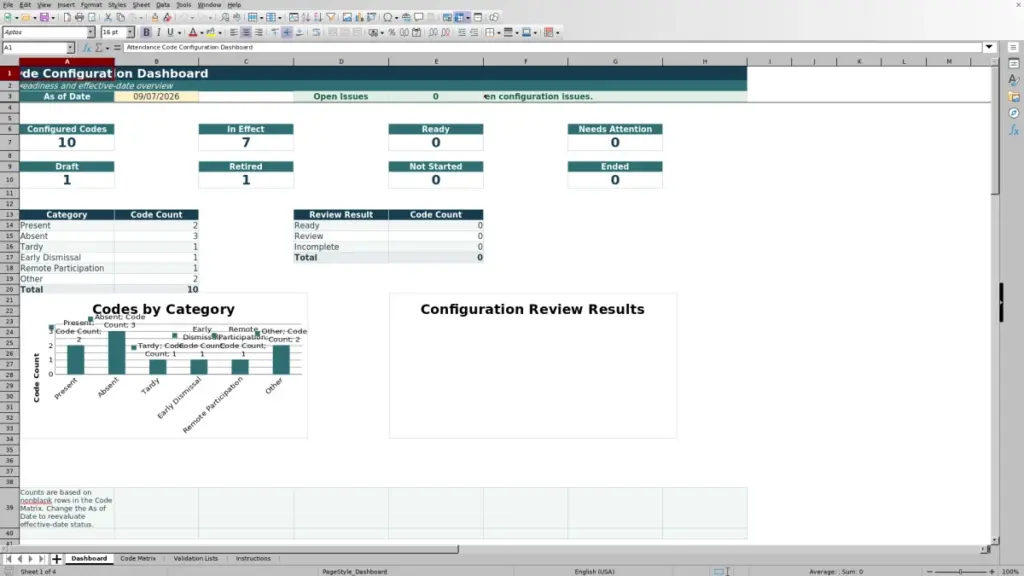This screenshot has height=576, width=1024.
Task: Toggle Align Left
Action: (x=233, y=32)
